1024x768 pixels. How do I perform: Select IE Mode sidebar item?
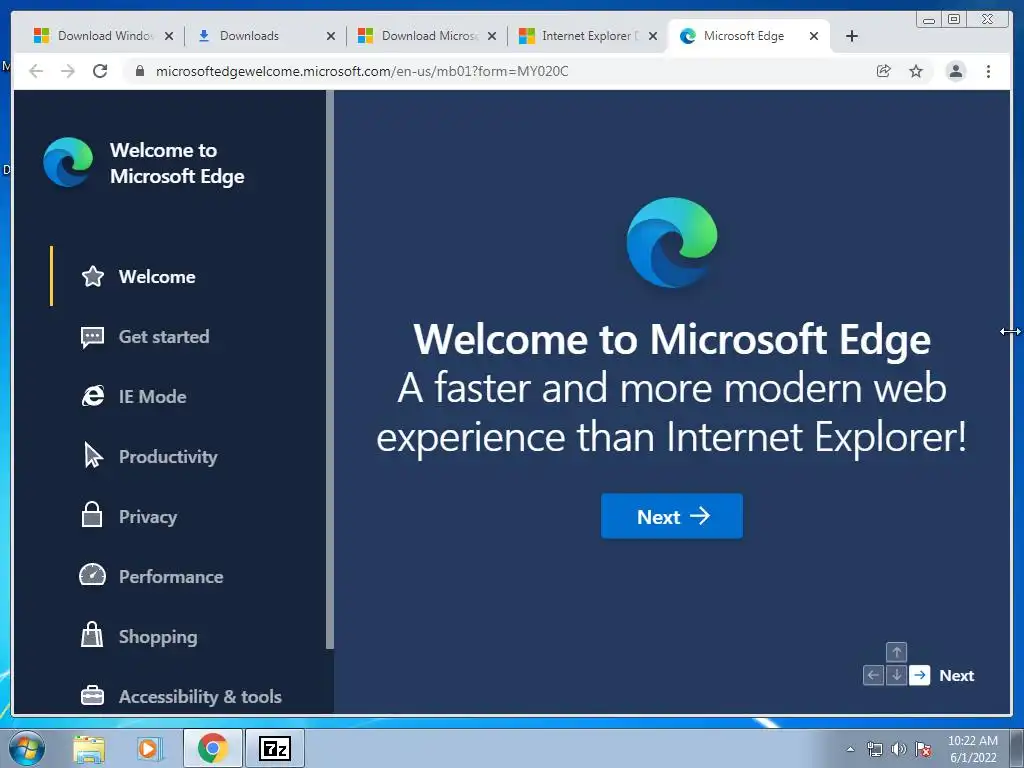[152, 396]
